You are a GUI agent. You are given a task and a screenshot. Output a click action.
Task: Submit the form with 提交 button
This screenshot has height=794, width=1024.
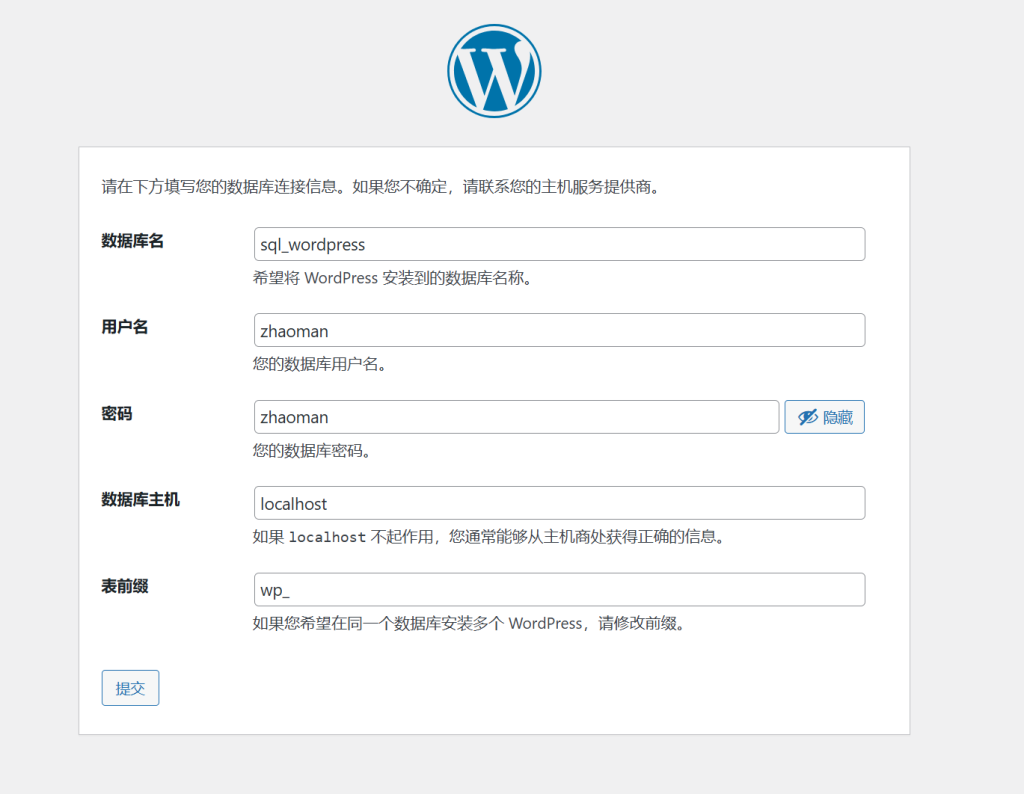pos(130,688)
